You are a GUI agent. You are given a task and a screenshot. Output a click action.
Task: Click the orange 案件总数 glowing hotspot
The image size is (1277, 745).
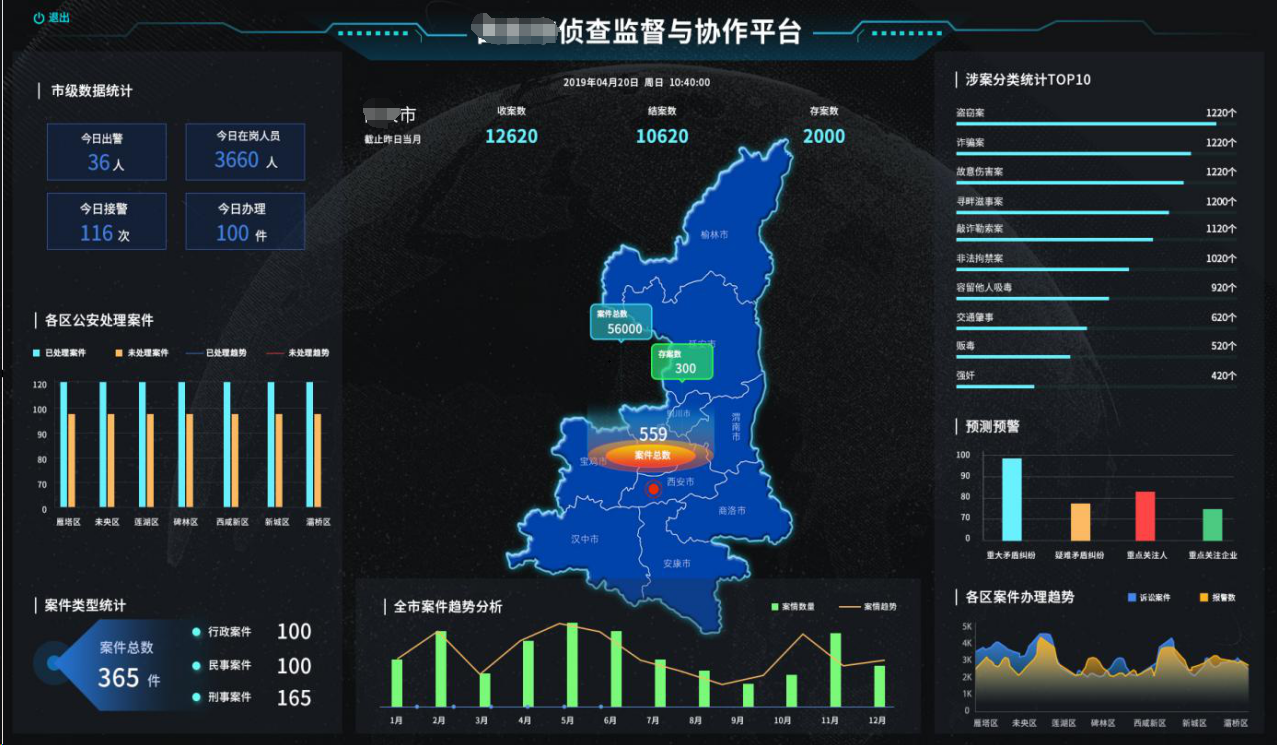pos(652,455)
